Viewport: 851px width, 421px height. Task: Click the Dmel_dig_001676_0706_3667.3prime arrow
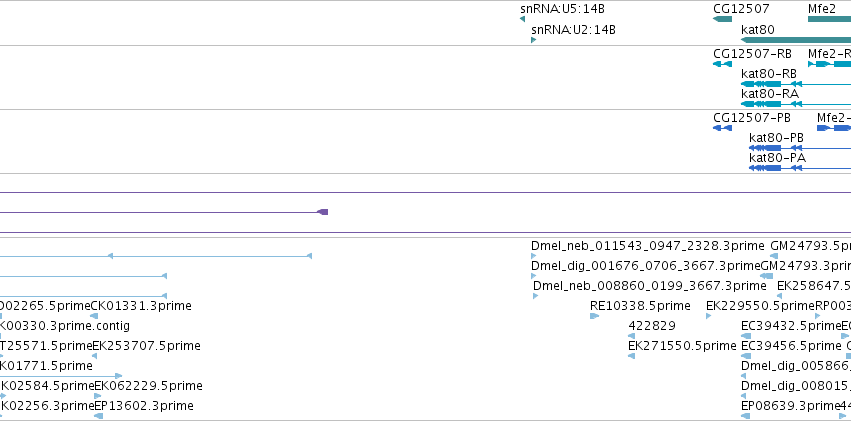pyautogui.click(x=534, y=276)
